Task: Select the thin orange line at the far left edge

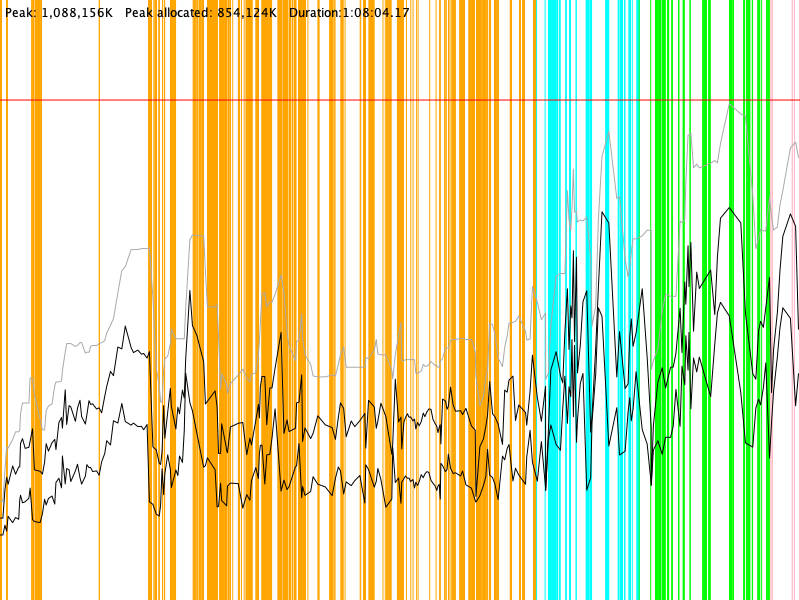Action: click(x=2, y=300)
